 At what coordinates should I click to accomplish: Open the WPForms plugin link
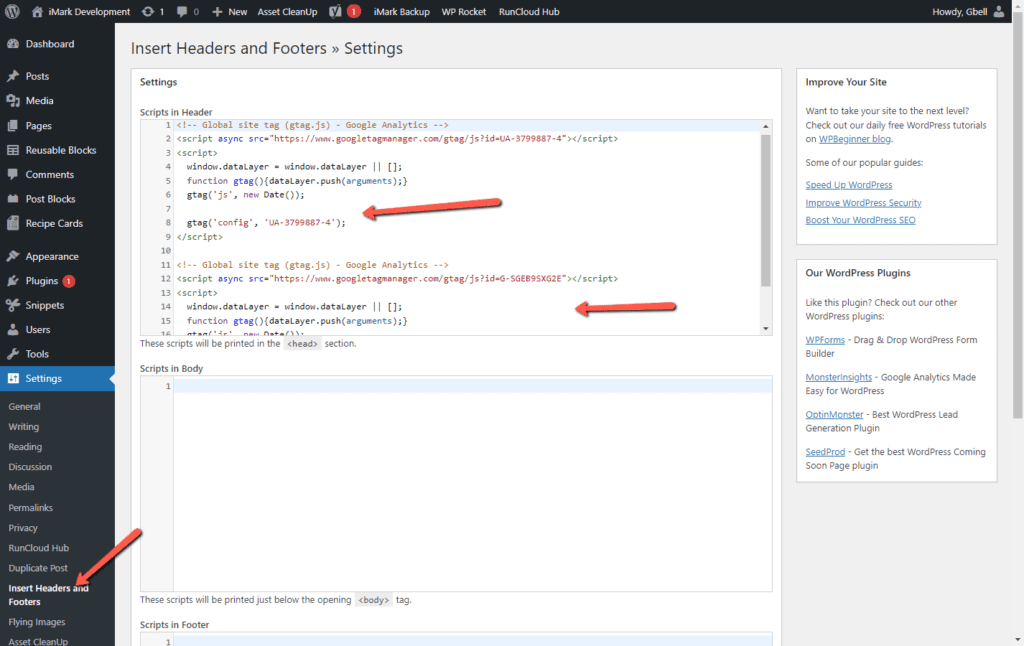825,340
